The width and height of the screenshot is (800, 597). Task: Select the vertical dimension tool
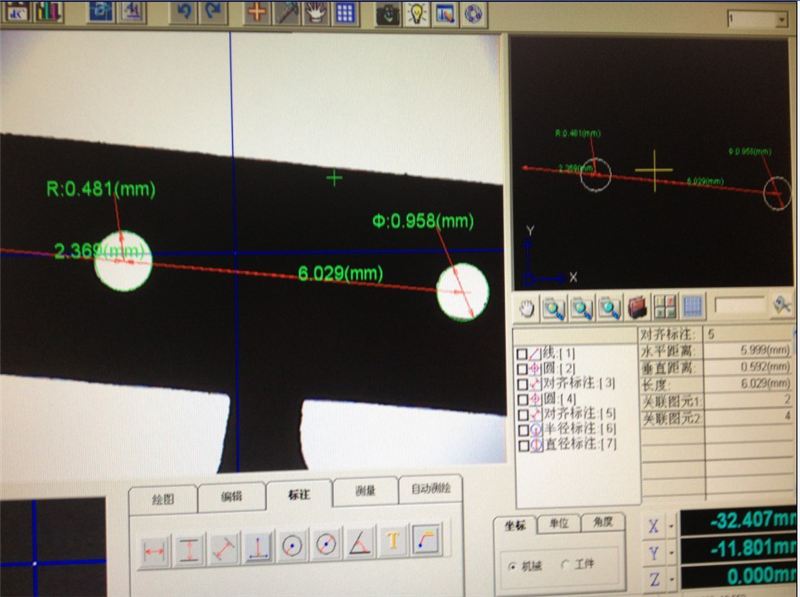[x=189, y=550]
